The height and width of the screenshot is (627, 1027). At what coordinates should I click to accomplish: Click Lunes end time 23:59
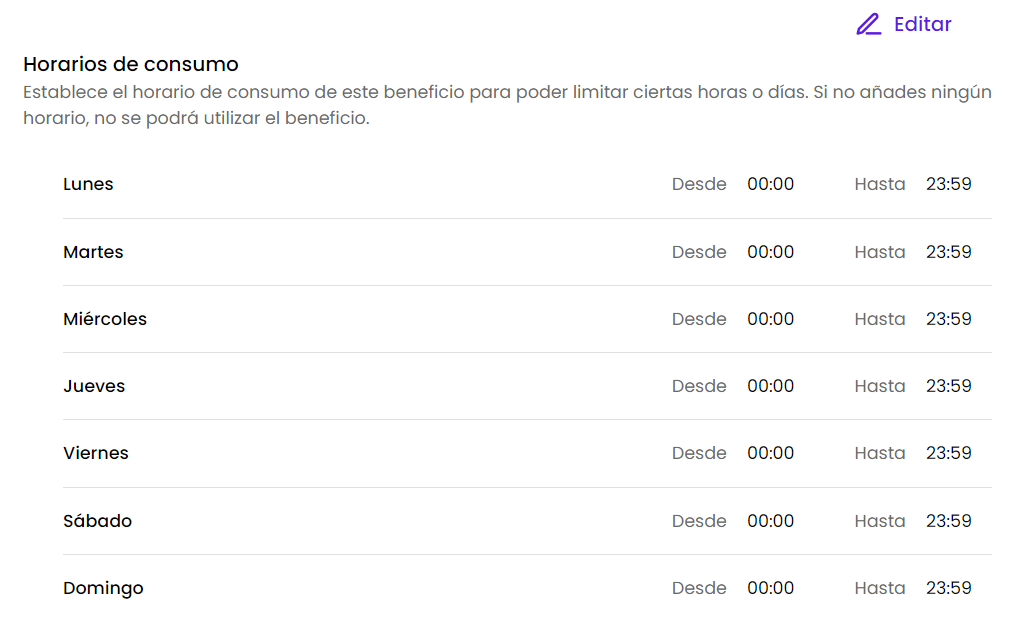pyautogui.click(x=948, y=184)
